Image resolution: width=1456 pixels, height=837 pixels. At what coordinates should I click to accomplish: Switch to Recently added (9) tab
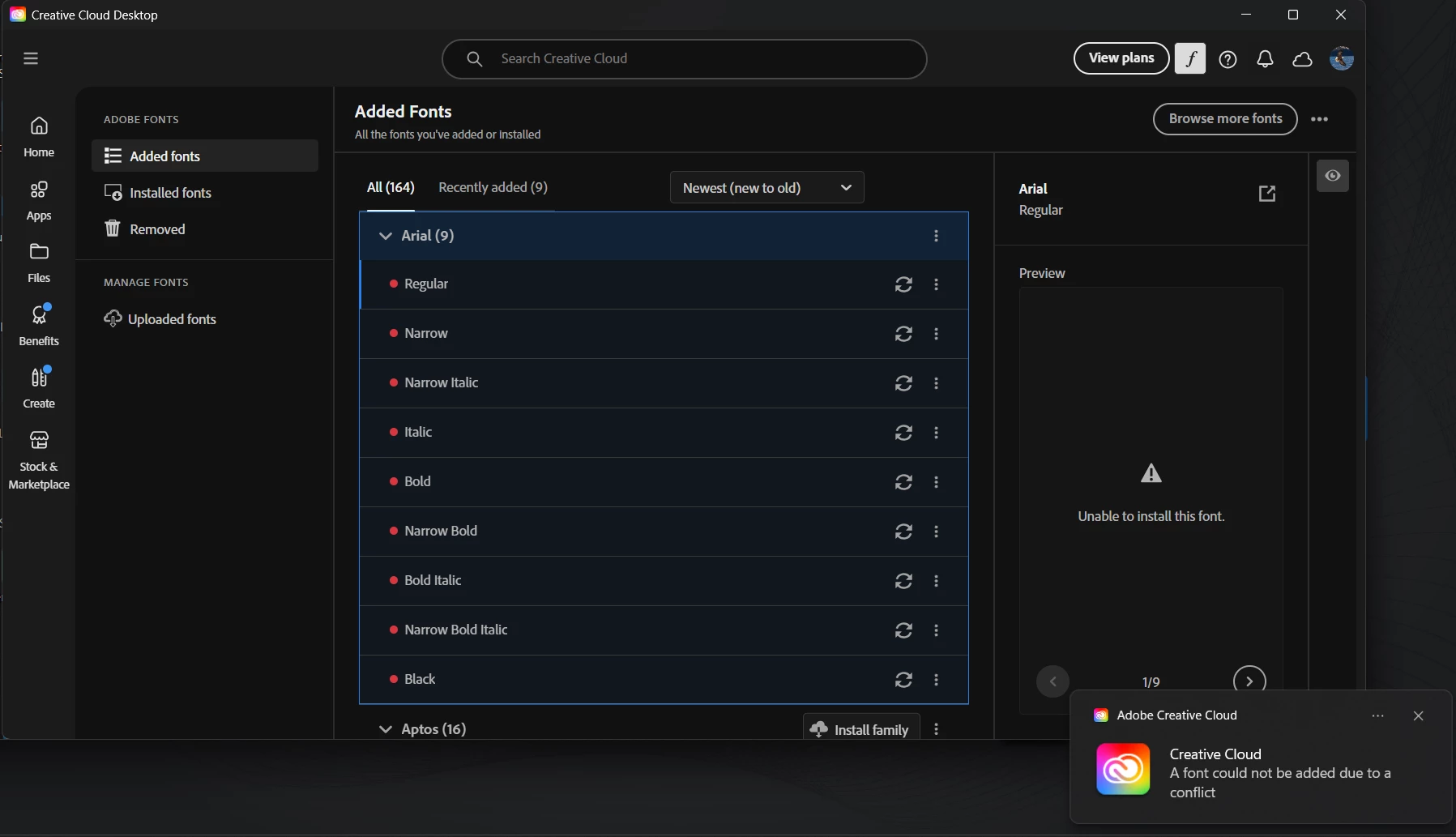click(493, 187)
